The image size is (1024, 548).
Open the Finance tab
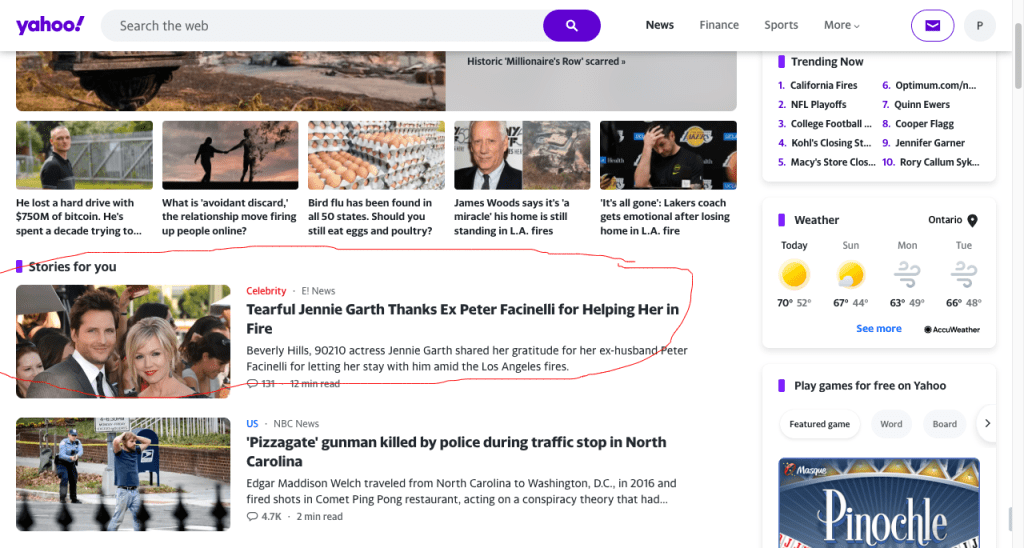pyautogui.click(x=719, y=25)
